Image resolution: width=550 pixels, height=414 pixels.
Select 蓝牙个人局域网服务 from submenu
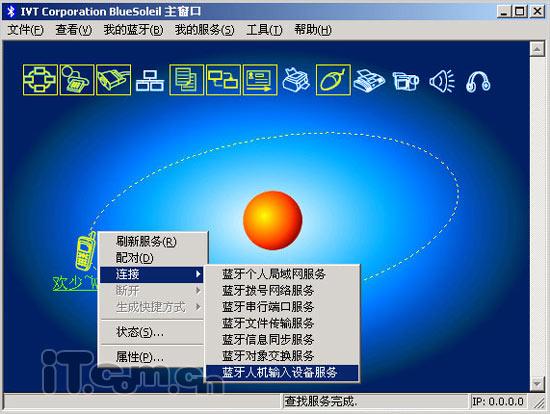(282, 274)
